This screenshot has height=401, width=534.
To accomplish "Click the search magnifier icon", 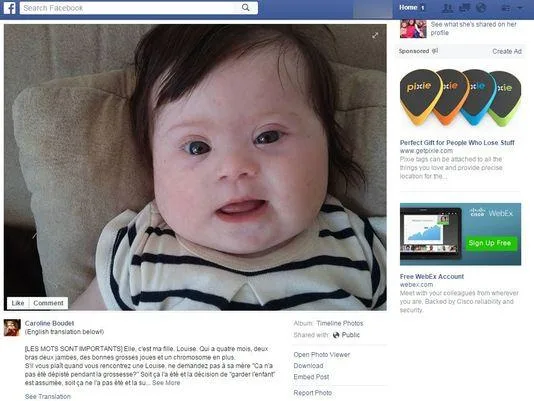I will [x=245, y=7].
